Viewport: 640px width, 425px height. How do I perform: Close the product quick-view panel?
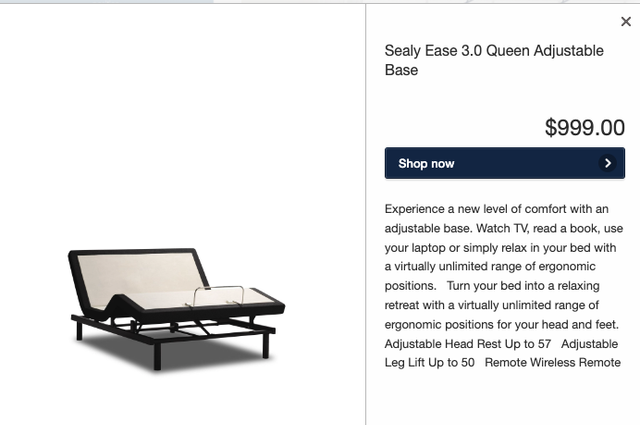tap(626, 22)
